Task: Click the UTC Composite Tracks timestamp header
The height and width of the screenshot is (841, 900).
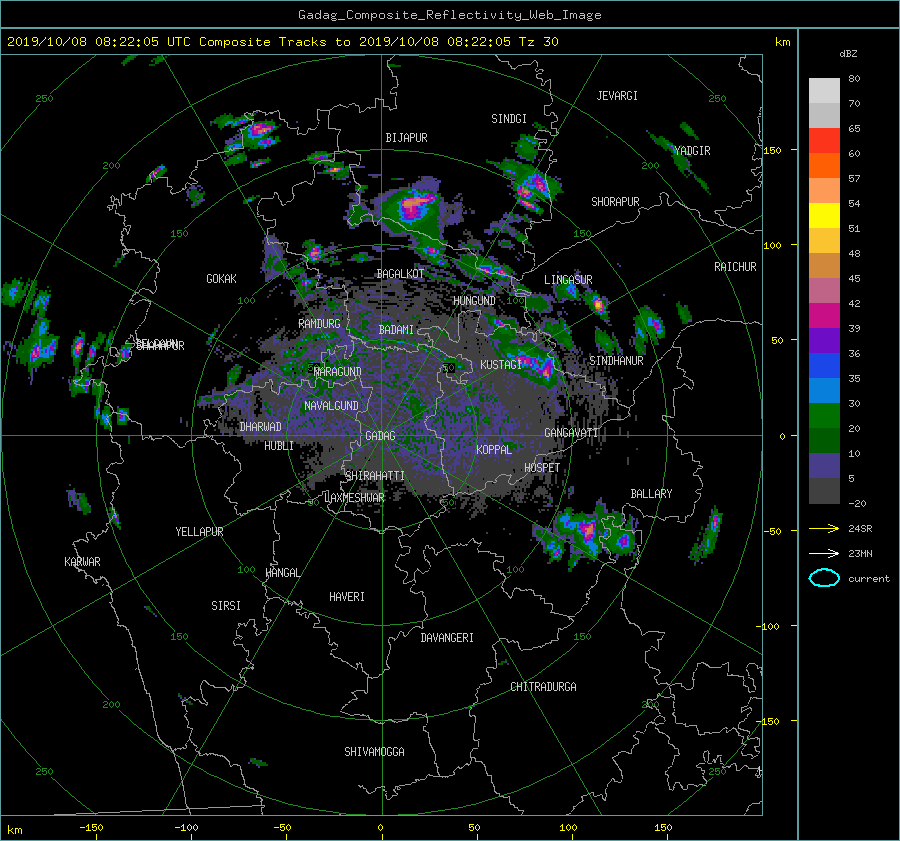Action: pos(282,42)
